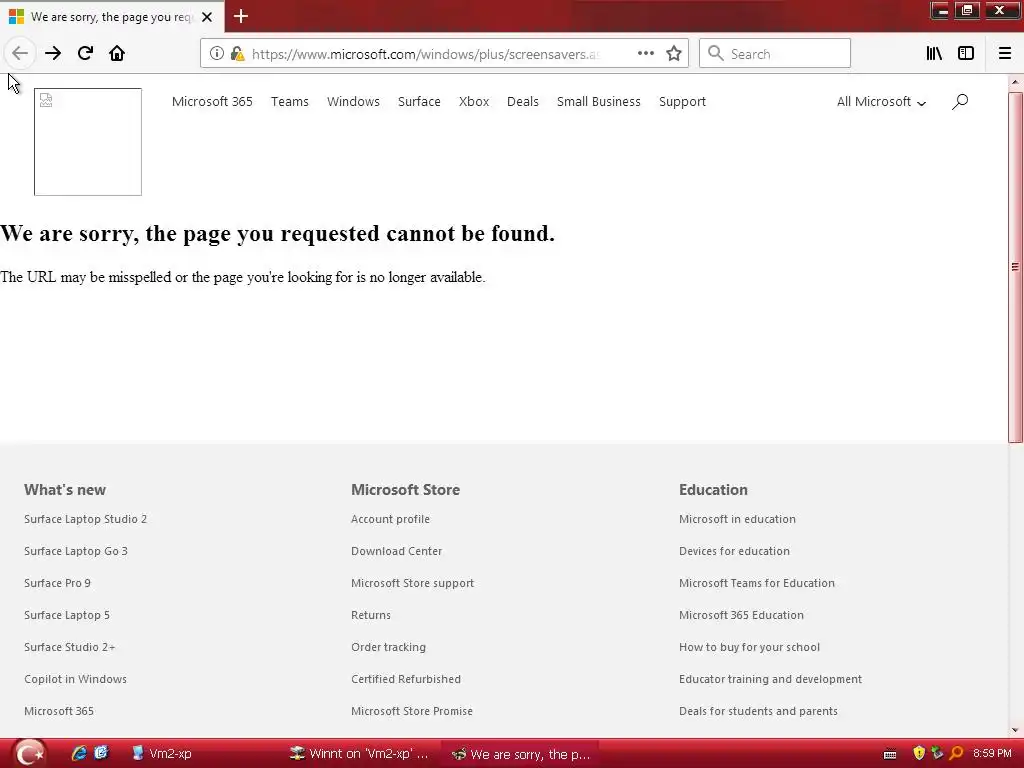Screen dimensions: 1024x768
Task: Click second quick launch icon
Action: (101, 753)
